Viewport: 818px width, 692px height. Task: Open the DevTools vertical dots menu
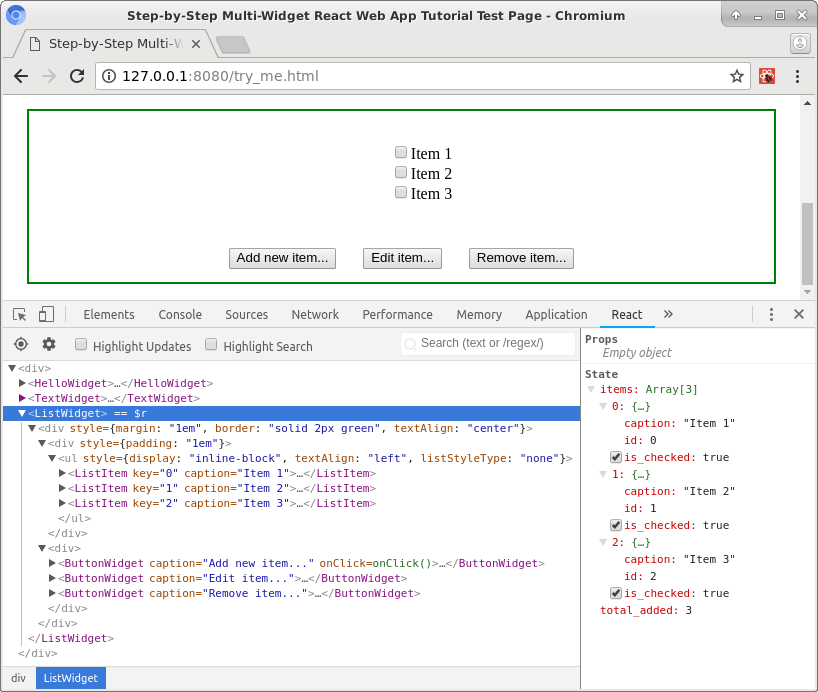click(771, 314)
